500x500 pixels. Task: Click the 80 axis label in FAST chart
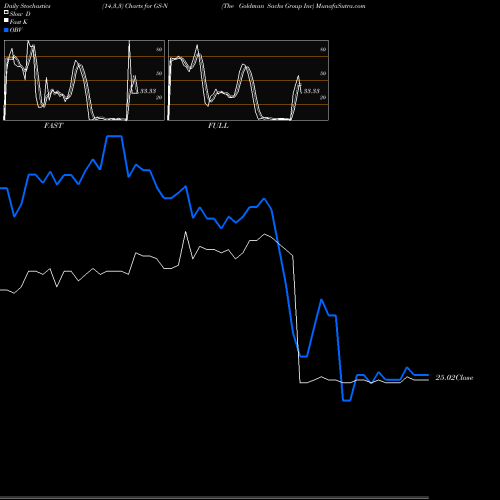click(159, 49)
